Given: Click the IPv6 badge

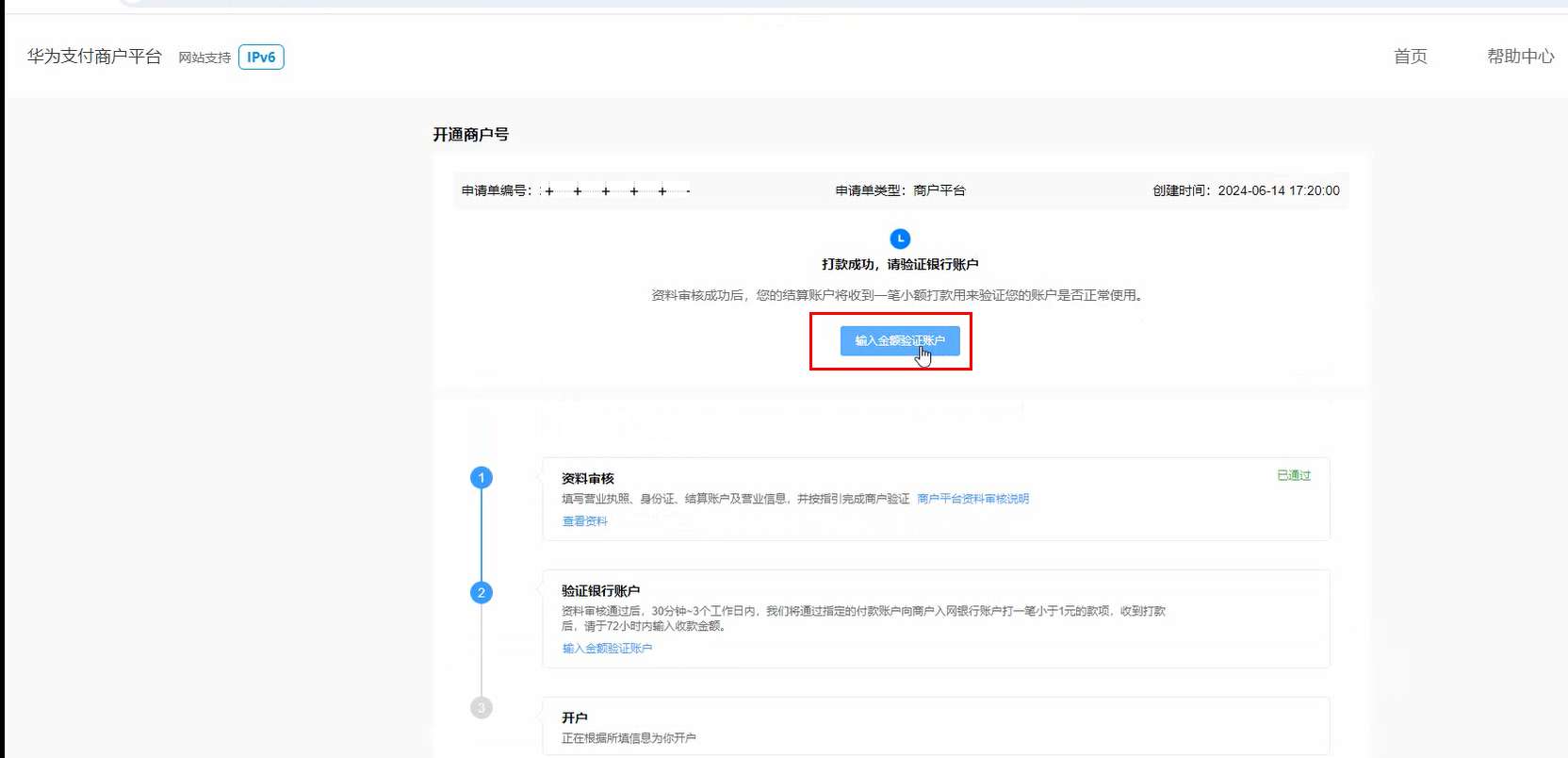Looking at the screenshot, I should [261, 58].
